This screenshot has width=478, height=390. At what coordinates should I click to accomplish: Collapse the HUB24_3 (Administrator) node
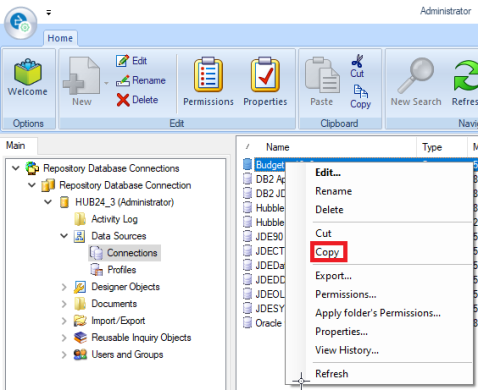click(x=48, y=202)
